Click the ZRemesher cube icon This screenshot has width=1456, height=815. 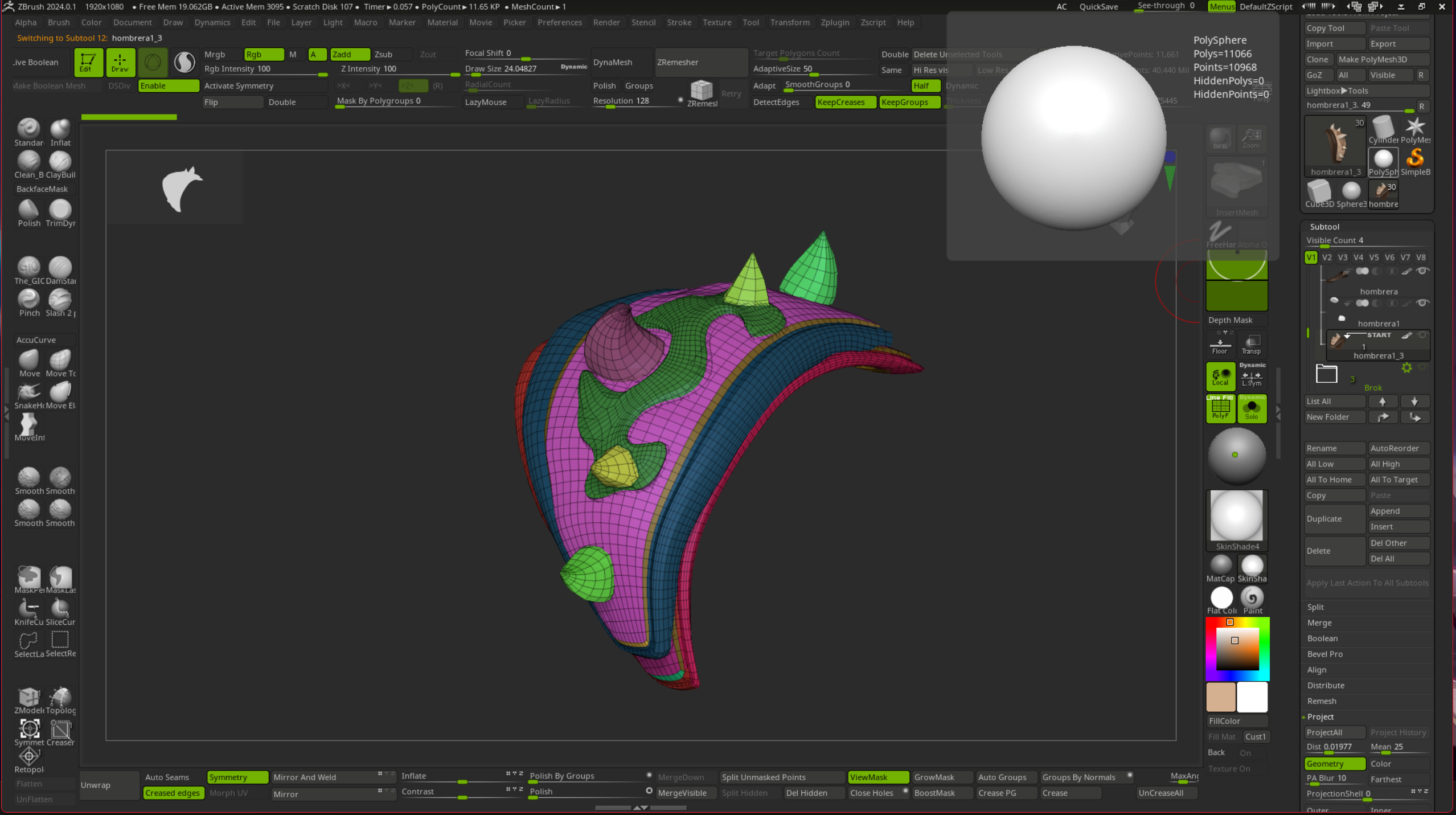(702, 90)
